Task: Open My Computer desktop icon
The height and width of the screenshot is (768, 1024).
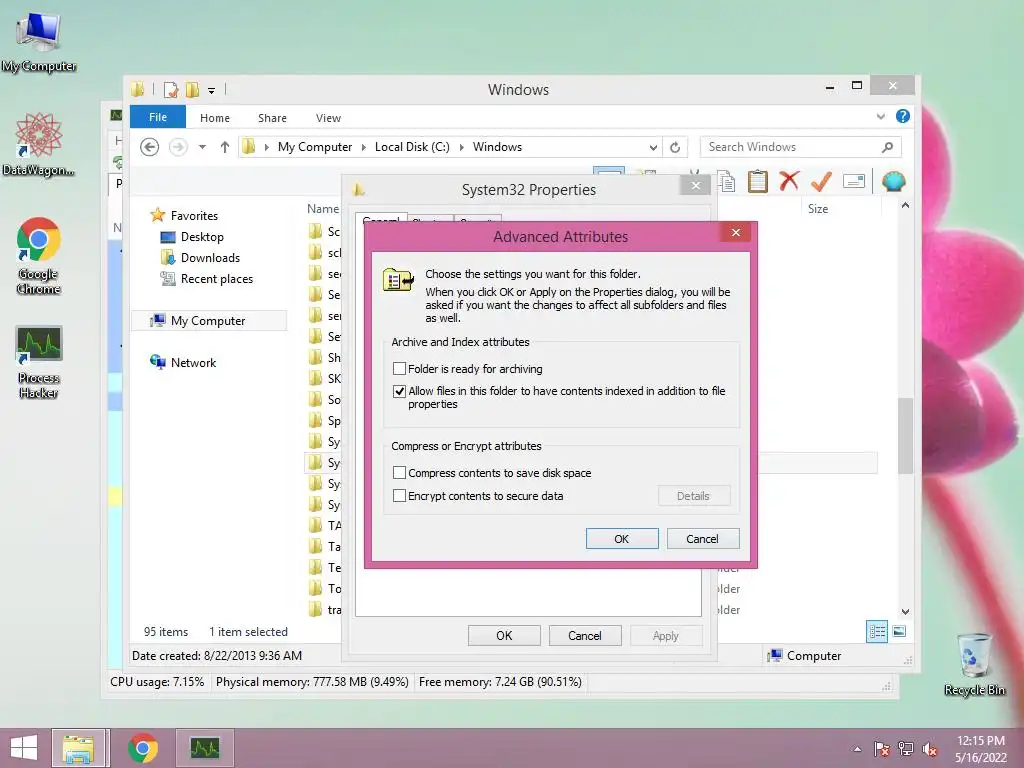Action: [39, 42]
